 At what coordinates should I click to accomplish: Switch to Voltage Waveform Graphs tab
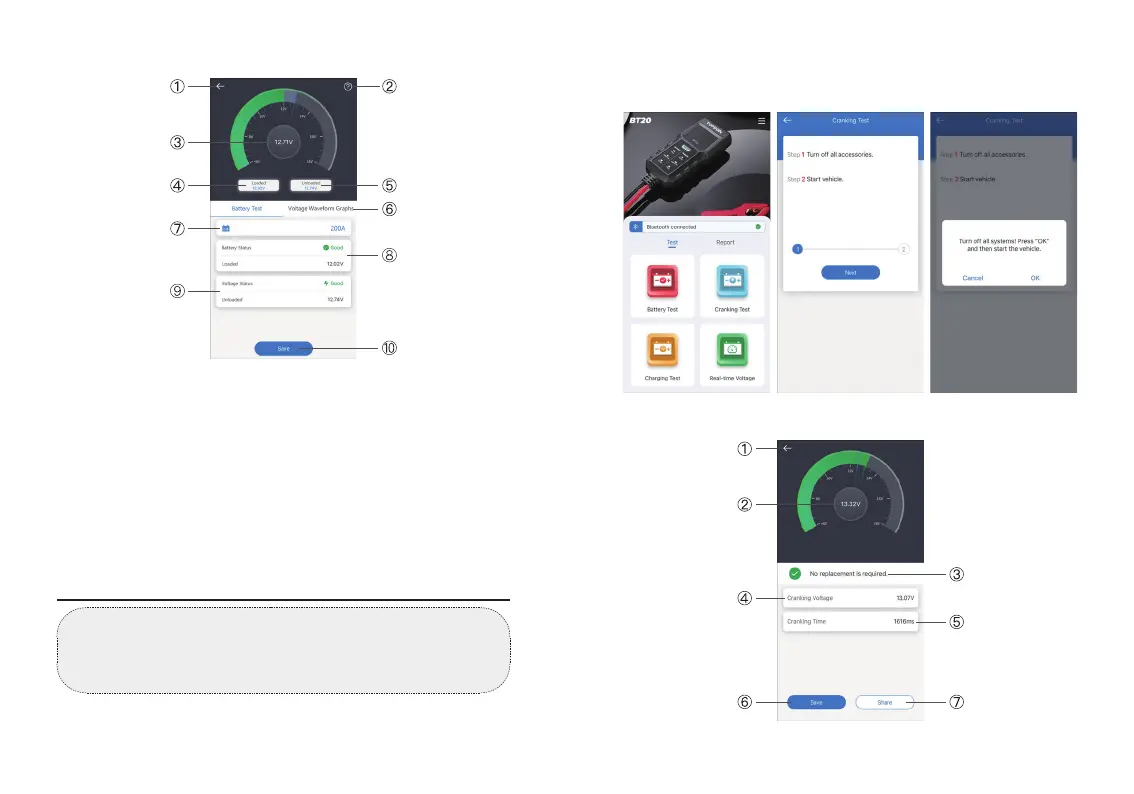coord(320,208)
